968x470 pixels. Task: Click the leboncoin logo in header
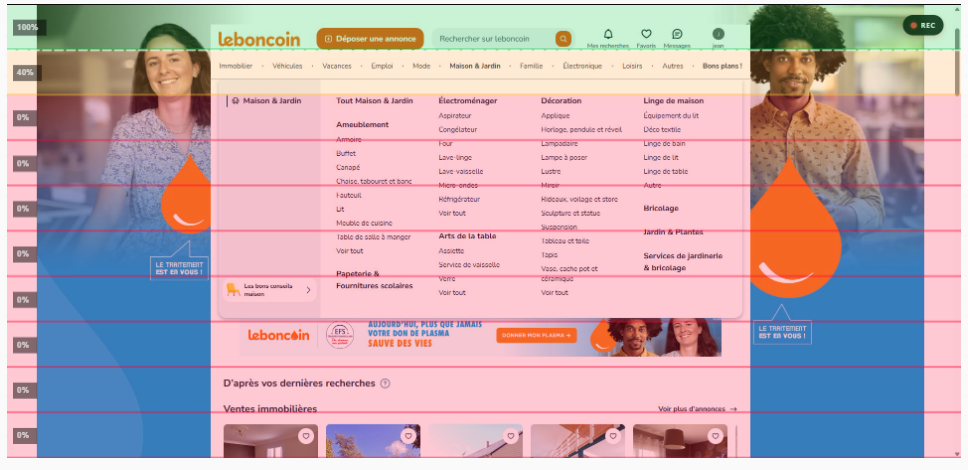tap(259, 39)
